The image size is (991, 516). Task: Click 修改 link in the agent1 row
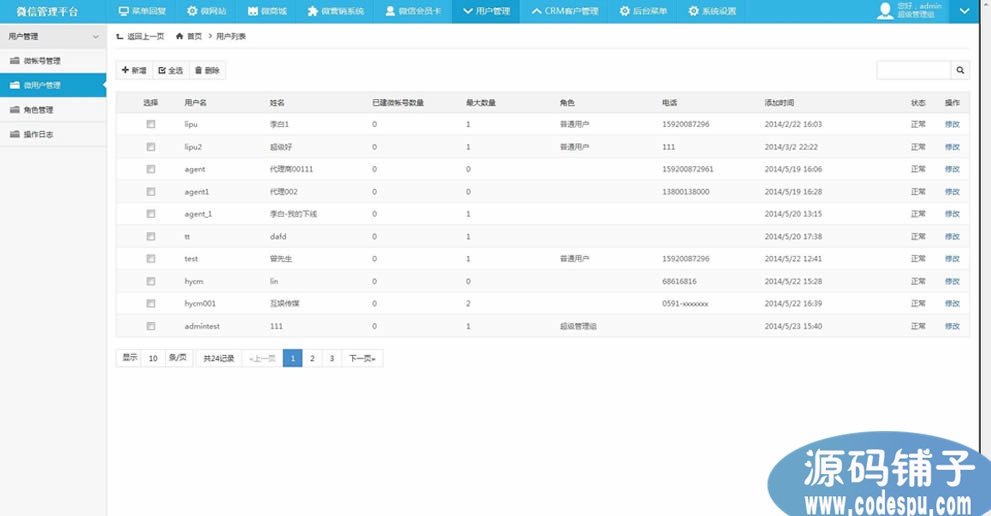pos(952,192)
